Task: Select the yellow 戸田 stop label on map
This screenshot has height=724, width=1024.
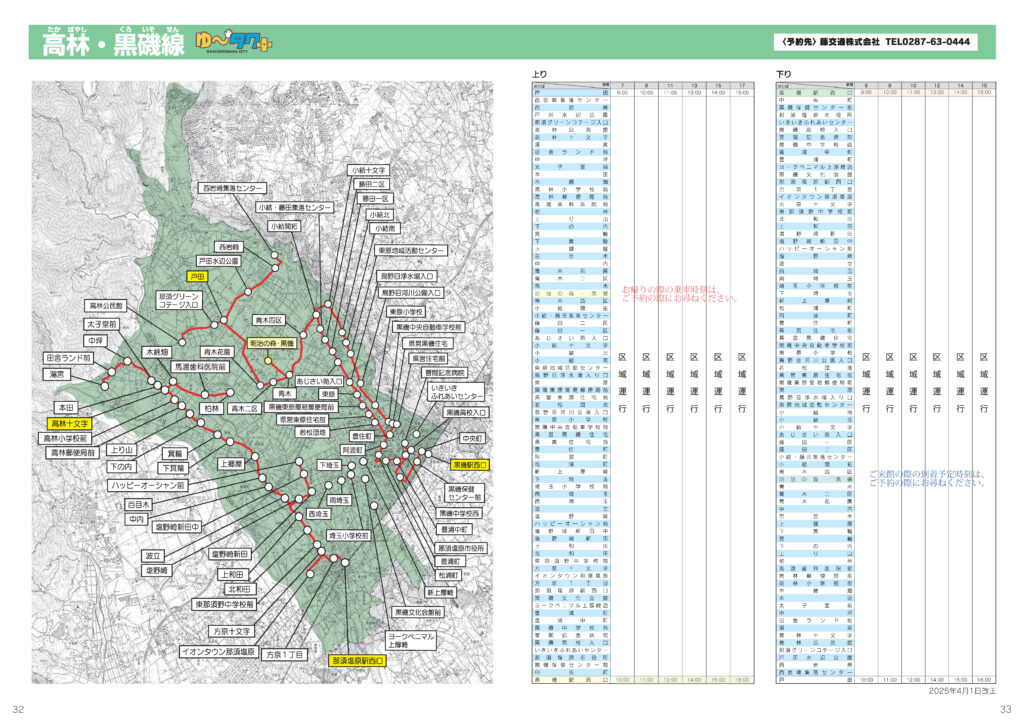Action: coord(196,276)
